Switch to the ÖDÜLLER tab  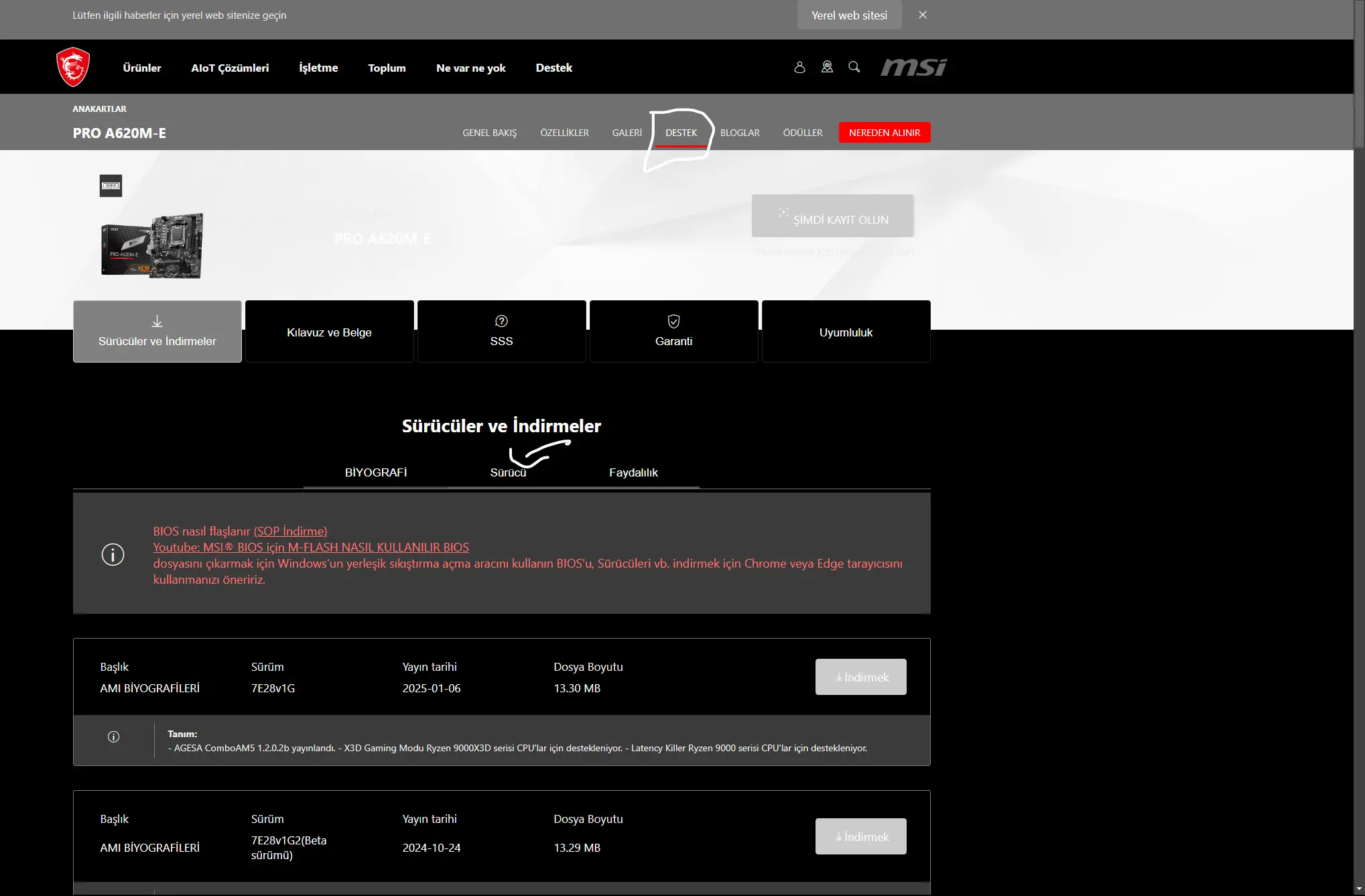click(x=803, y=133)
